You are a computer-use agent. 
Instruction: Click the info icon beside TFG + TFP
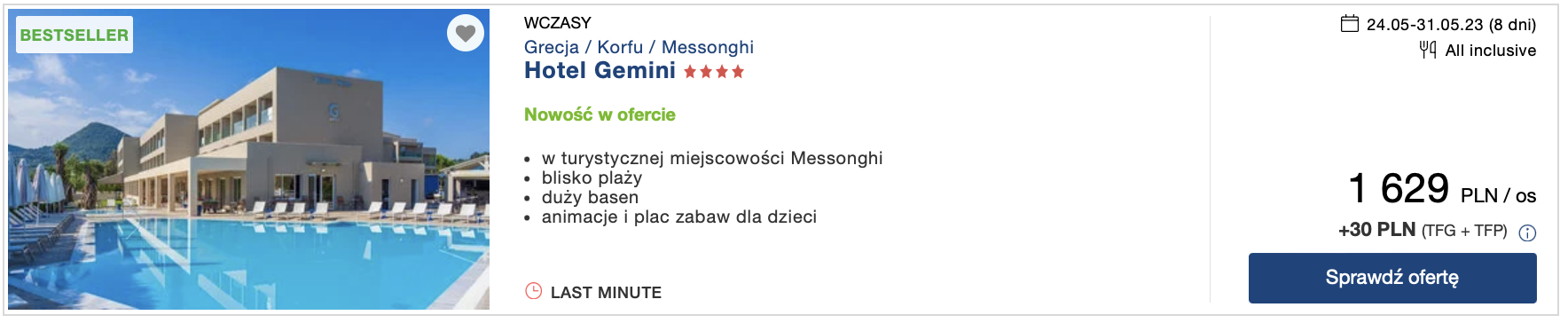tap(1527, 233)
